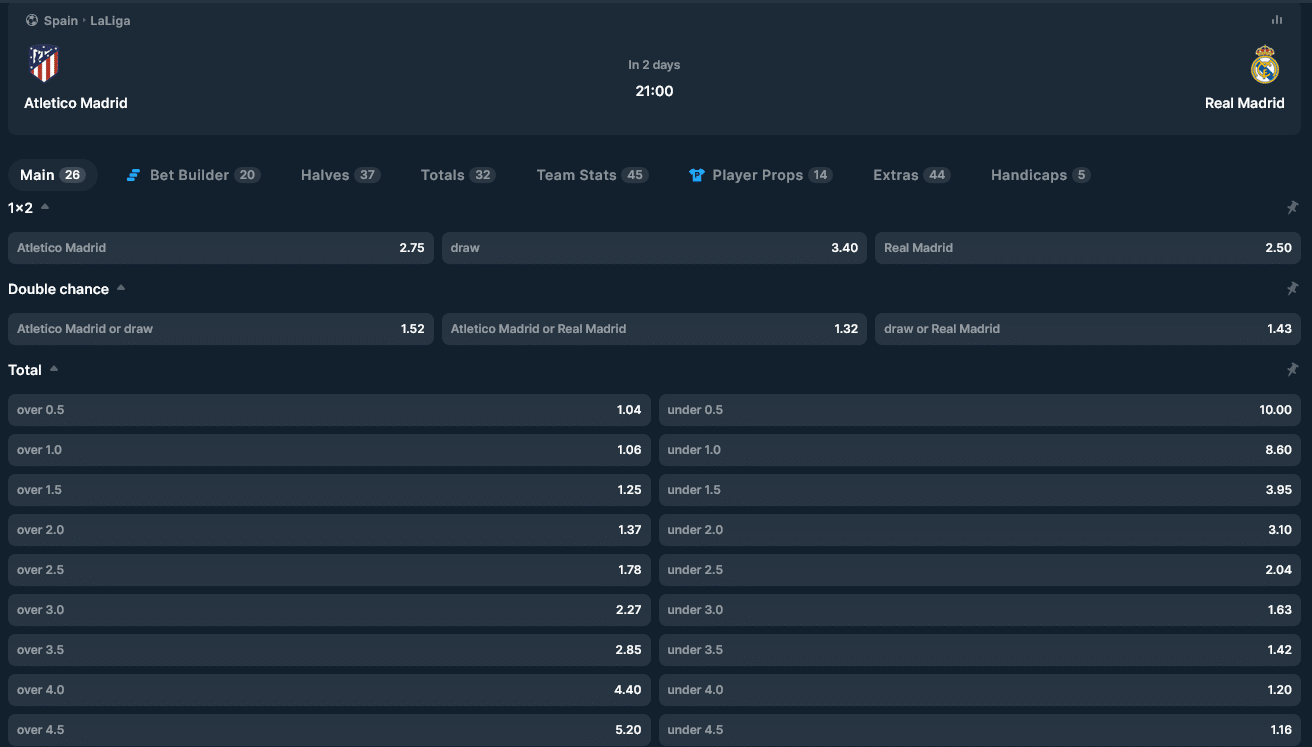Open the Handicaps tab
1312x747 pixels.
pyautogui.click(x=1040, y=175)
